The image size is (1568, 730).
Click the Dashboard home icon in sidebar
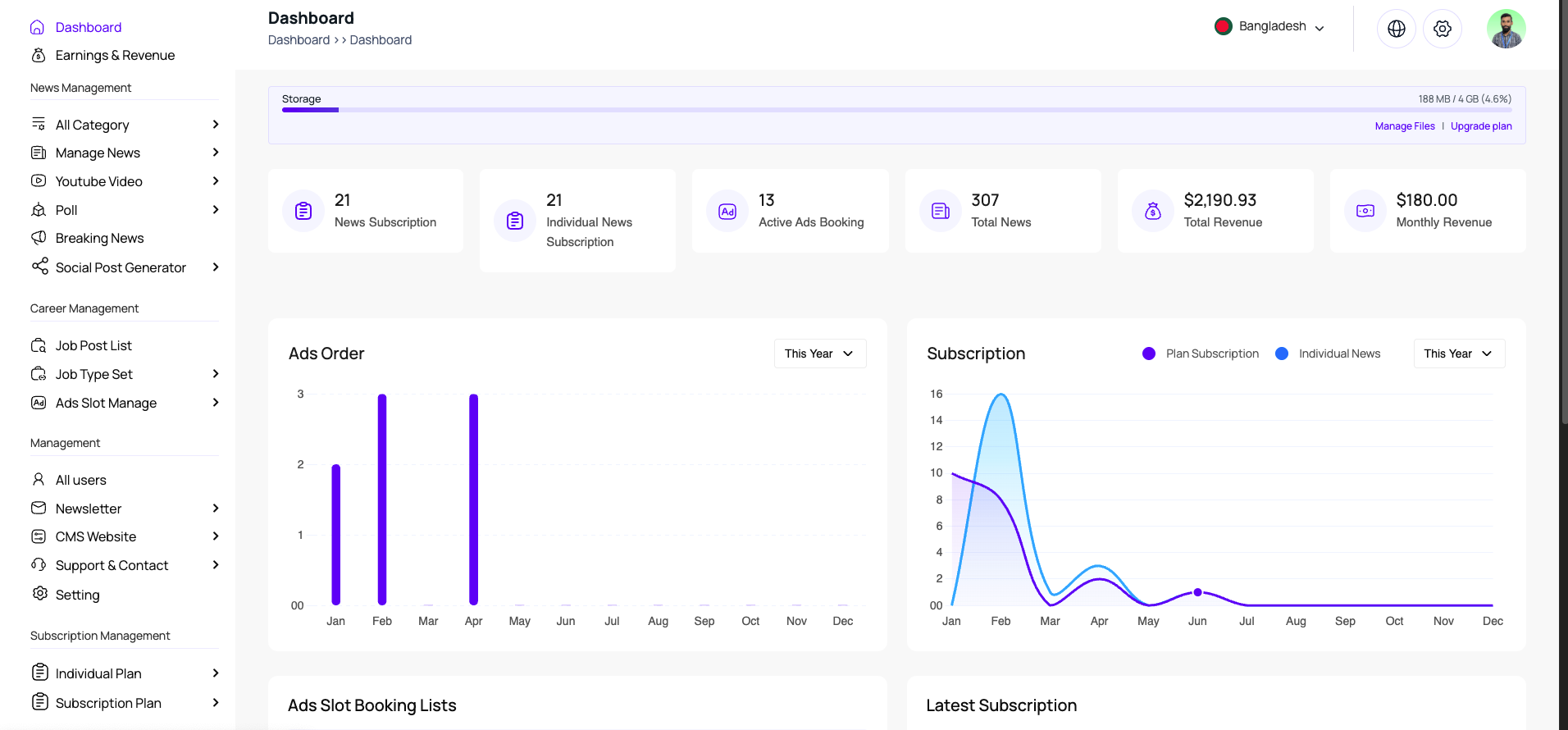point(38,27)
